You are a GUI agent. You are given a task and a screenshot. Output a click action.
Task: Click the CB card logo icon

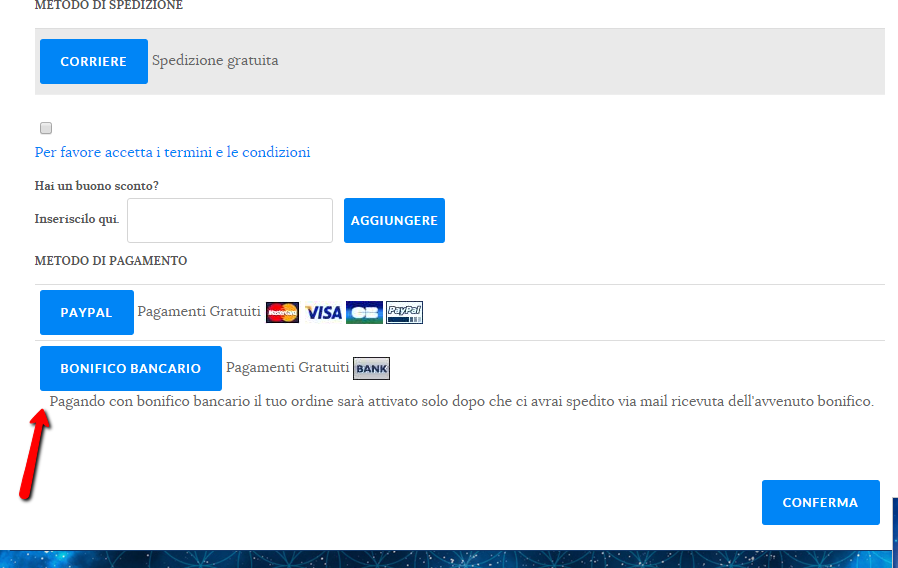[x=364, y=312]
